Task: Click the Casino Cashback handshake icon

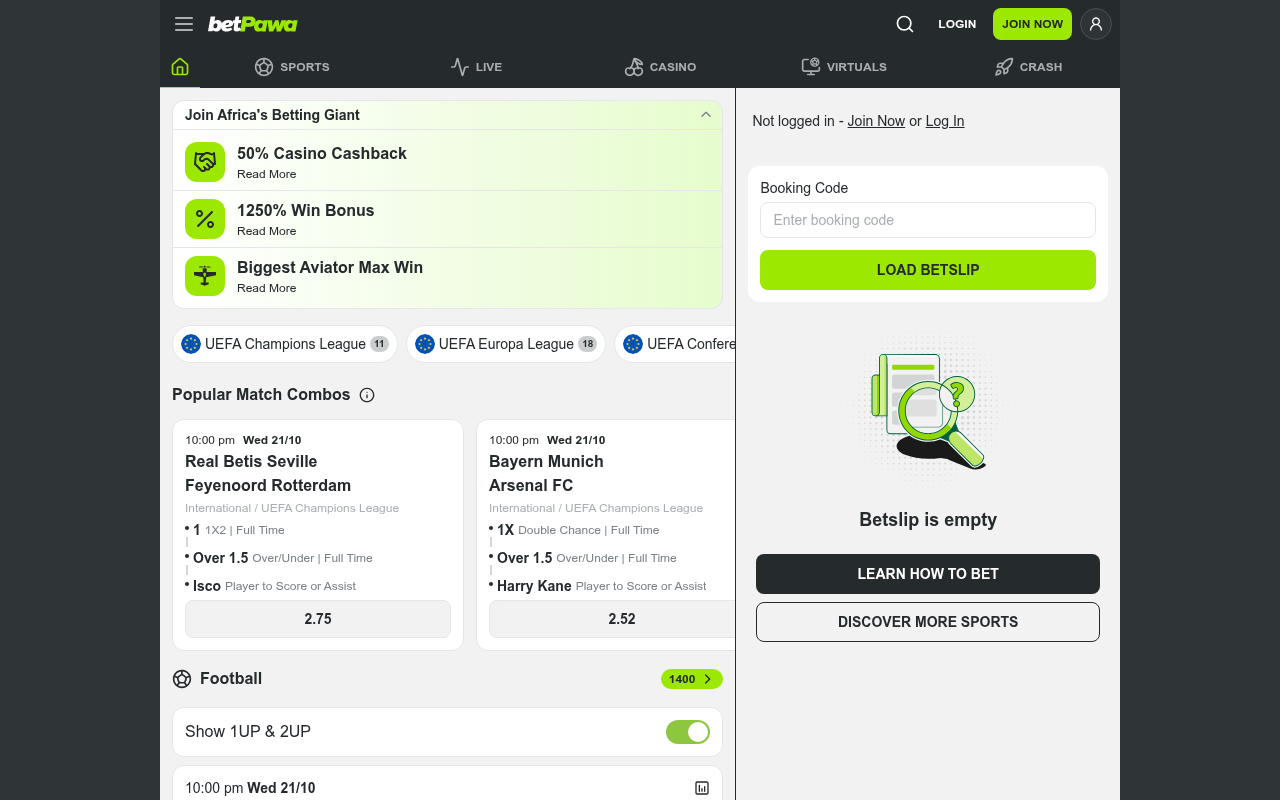Action: pos(205,162)
